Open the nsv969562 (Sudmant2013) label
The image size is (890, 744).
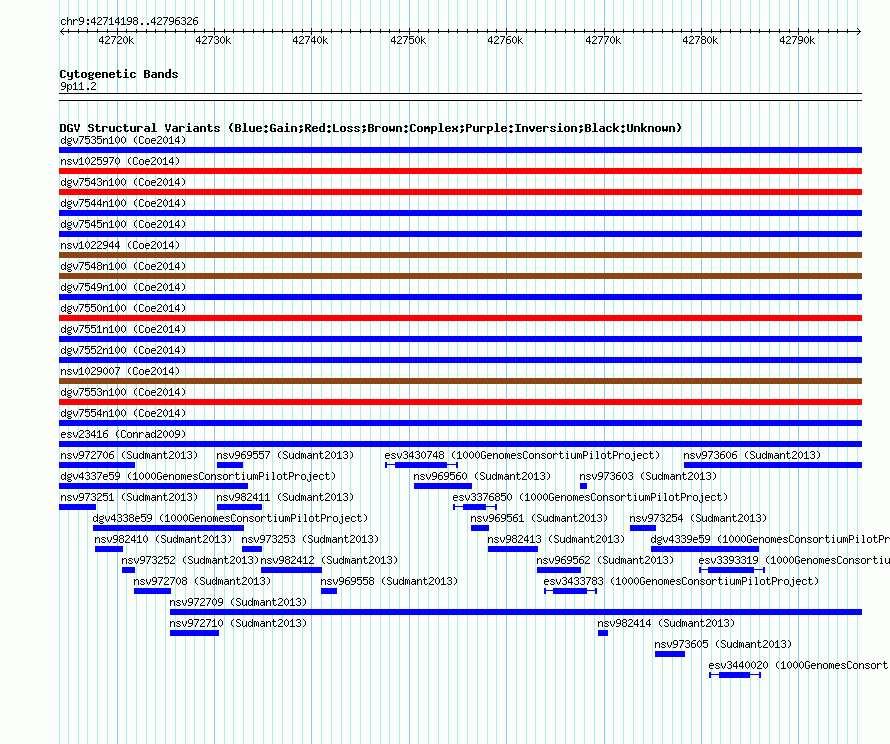tap(605, 560)
